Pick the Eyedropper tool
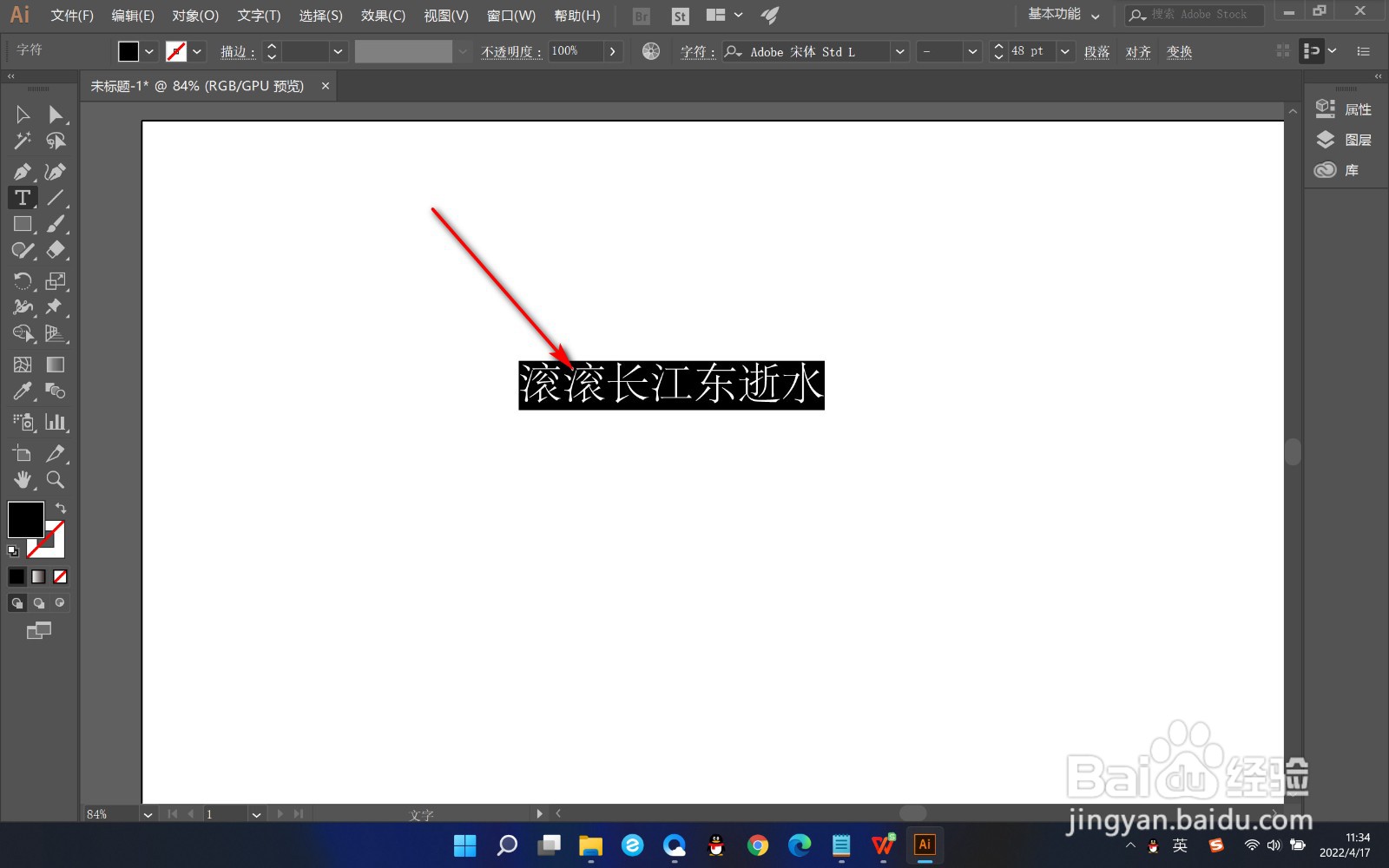This screenshot has width=1389, height=868. coord(23,391)
